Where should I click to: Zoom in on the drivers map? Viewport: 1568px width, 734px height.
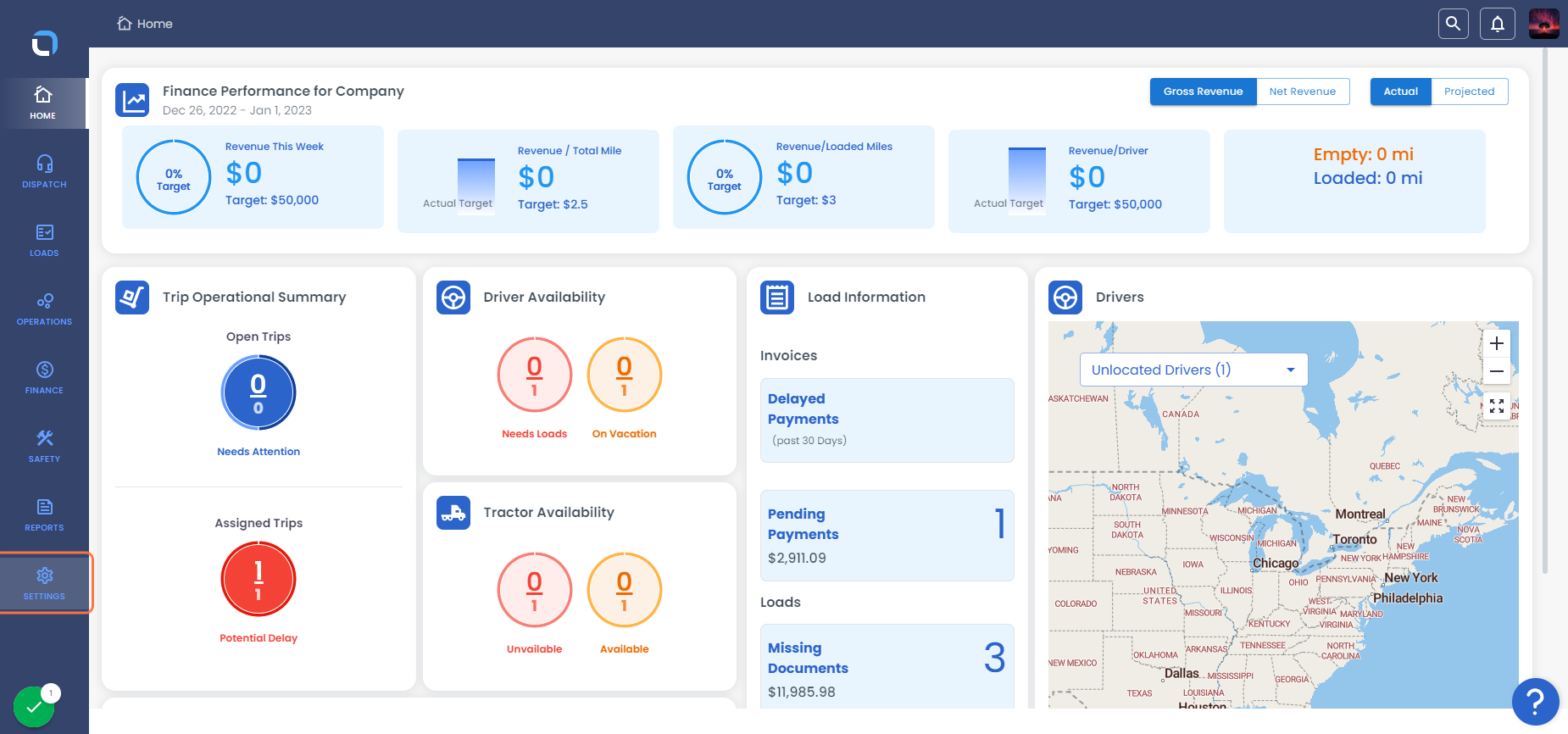1497,343
